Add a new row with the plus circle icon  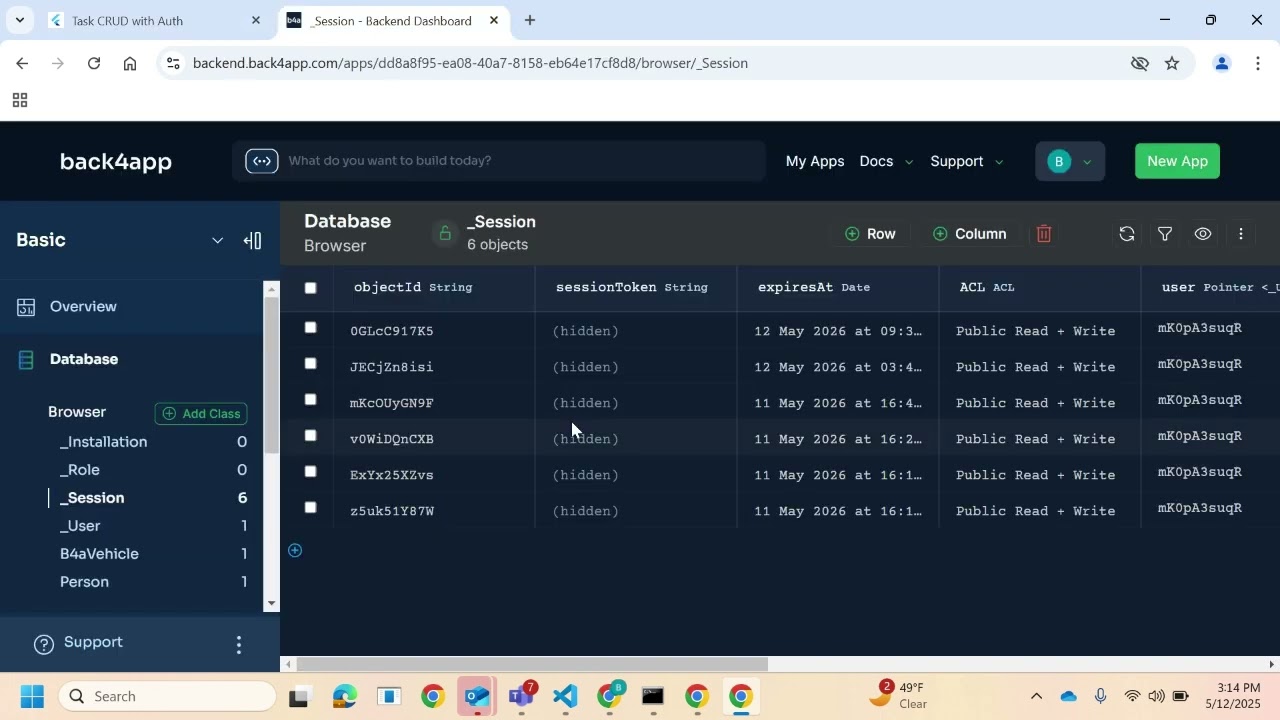(295, 550)
